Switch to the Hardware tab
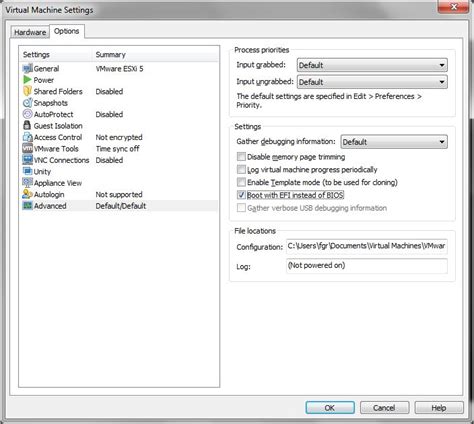This screenshot has height=424, width=474. click(30, 32)
